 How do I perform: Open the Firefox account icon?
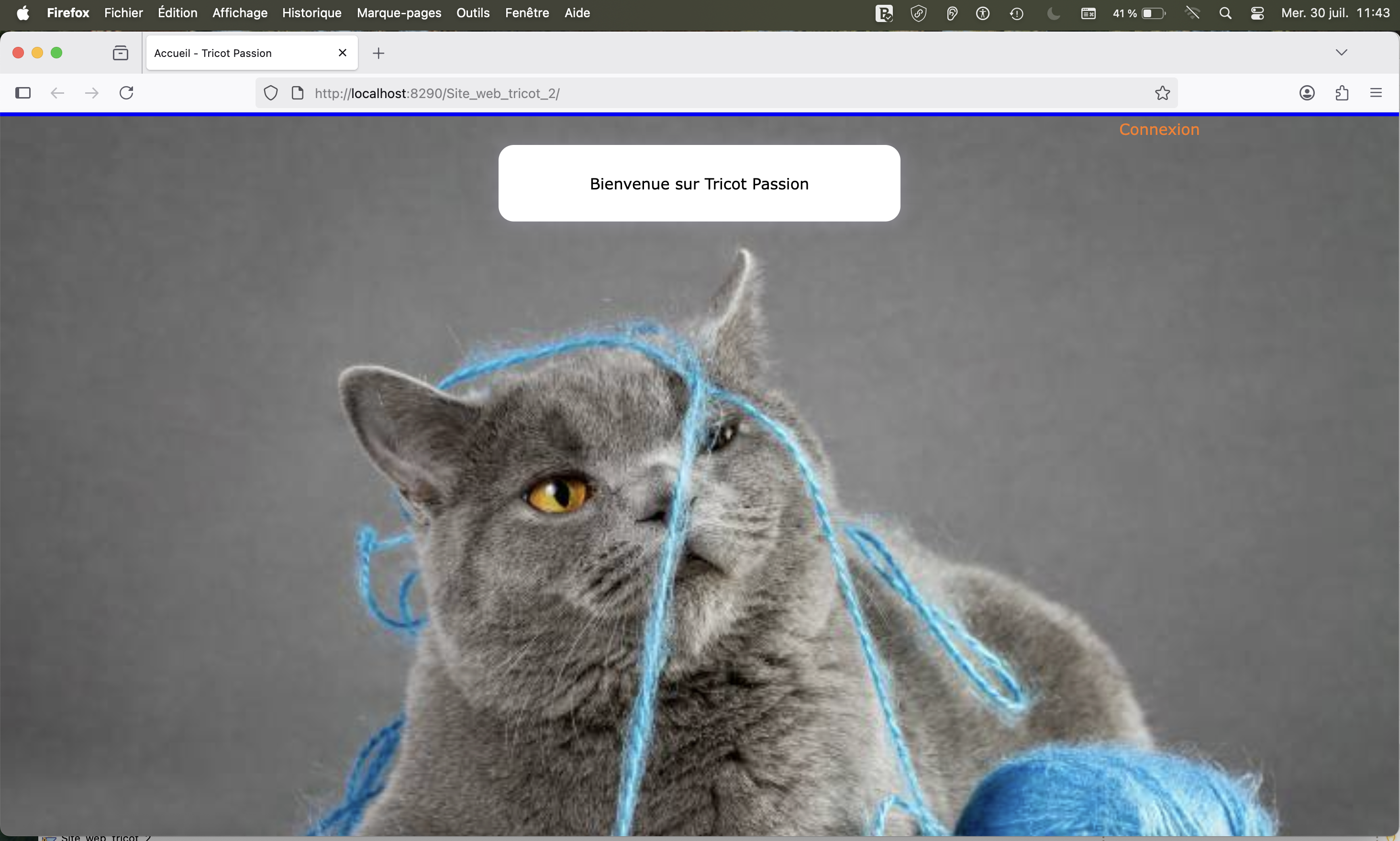(1307, 92)
